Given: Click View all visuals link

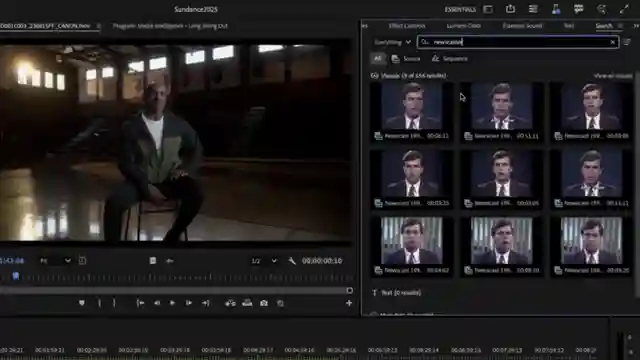Looking at the screenshot, I should (613, 76).
